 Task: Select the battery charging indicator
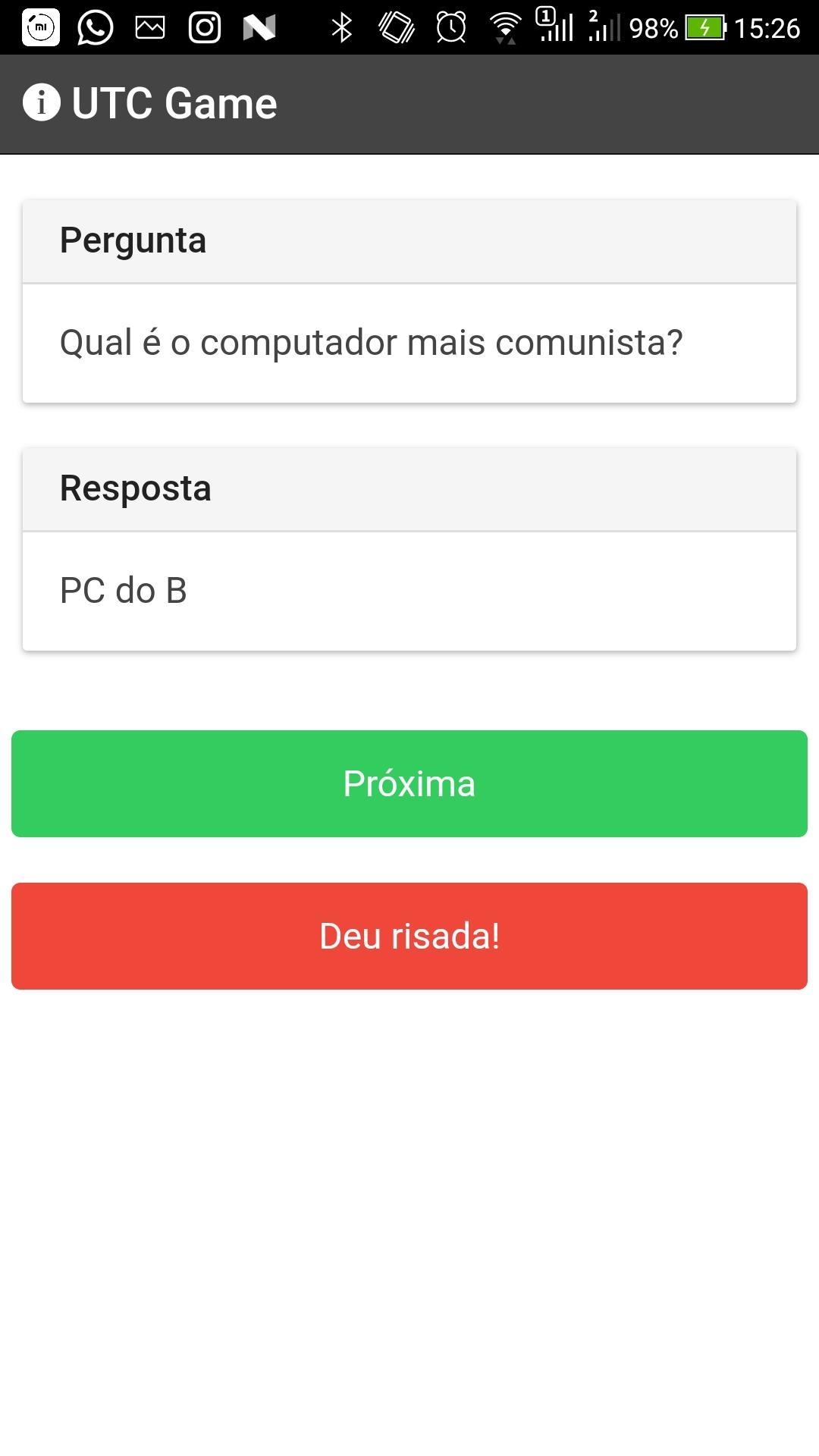point(704,27)
